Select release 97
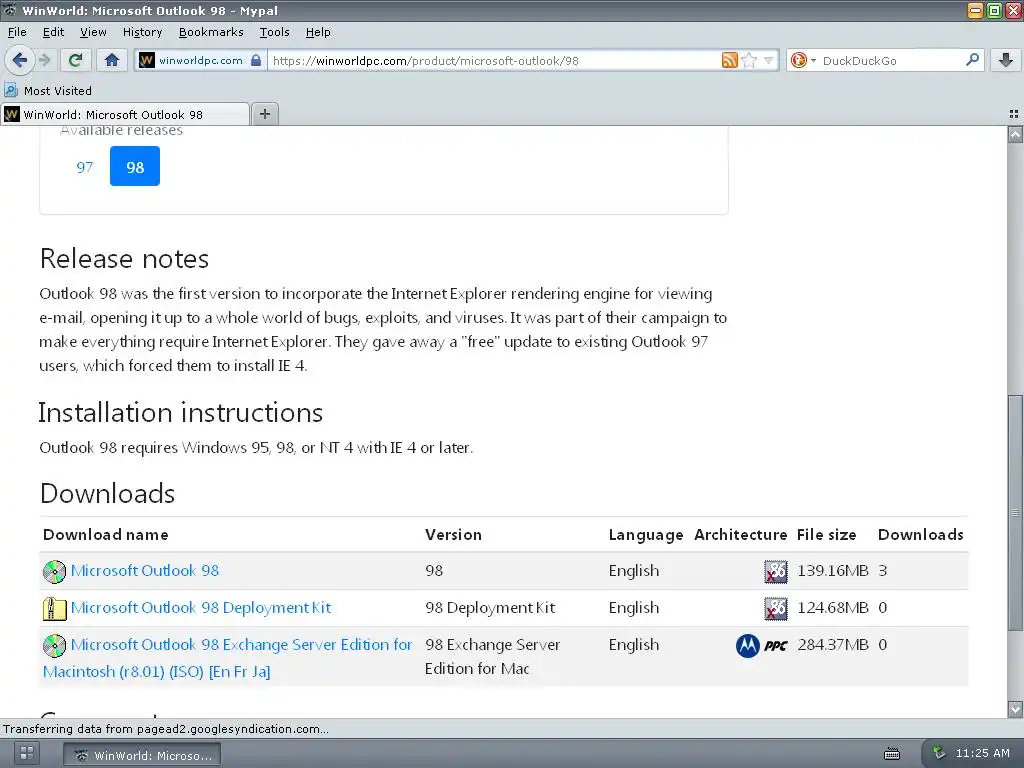Viewport: 1024px width, 768px height. (x=84, y=167)
